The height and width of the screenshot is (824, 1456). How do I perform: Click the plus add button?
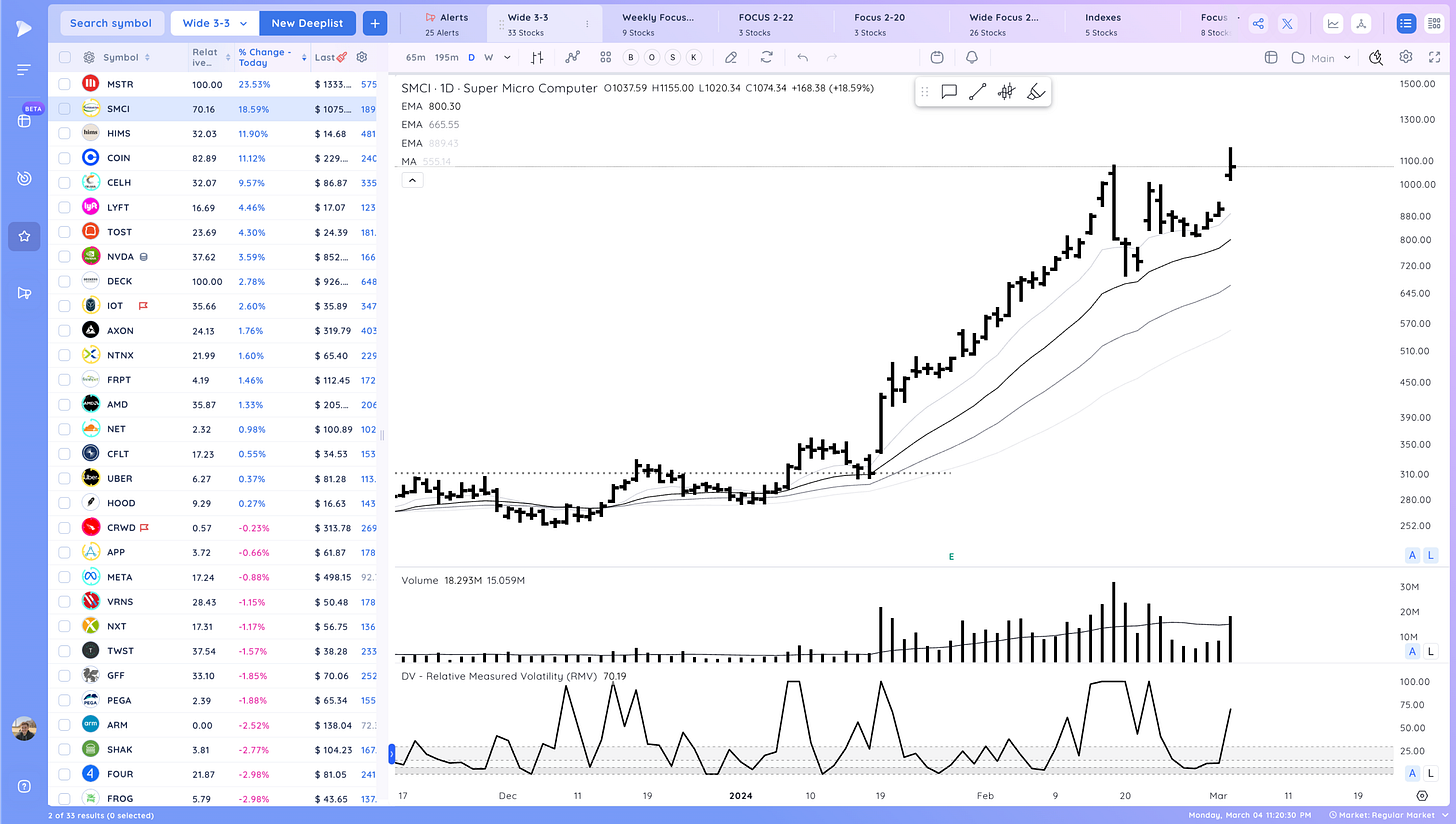pos(375,23)
